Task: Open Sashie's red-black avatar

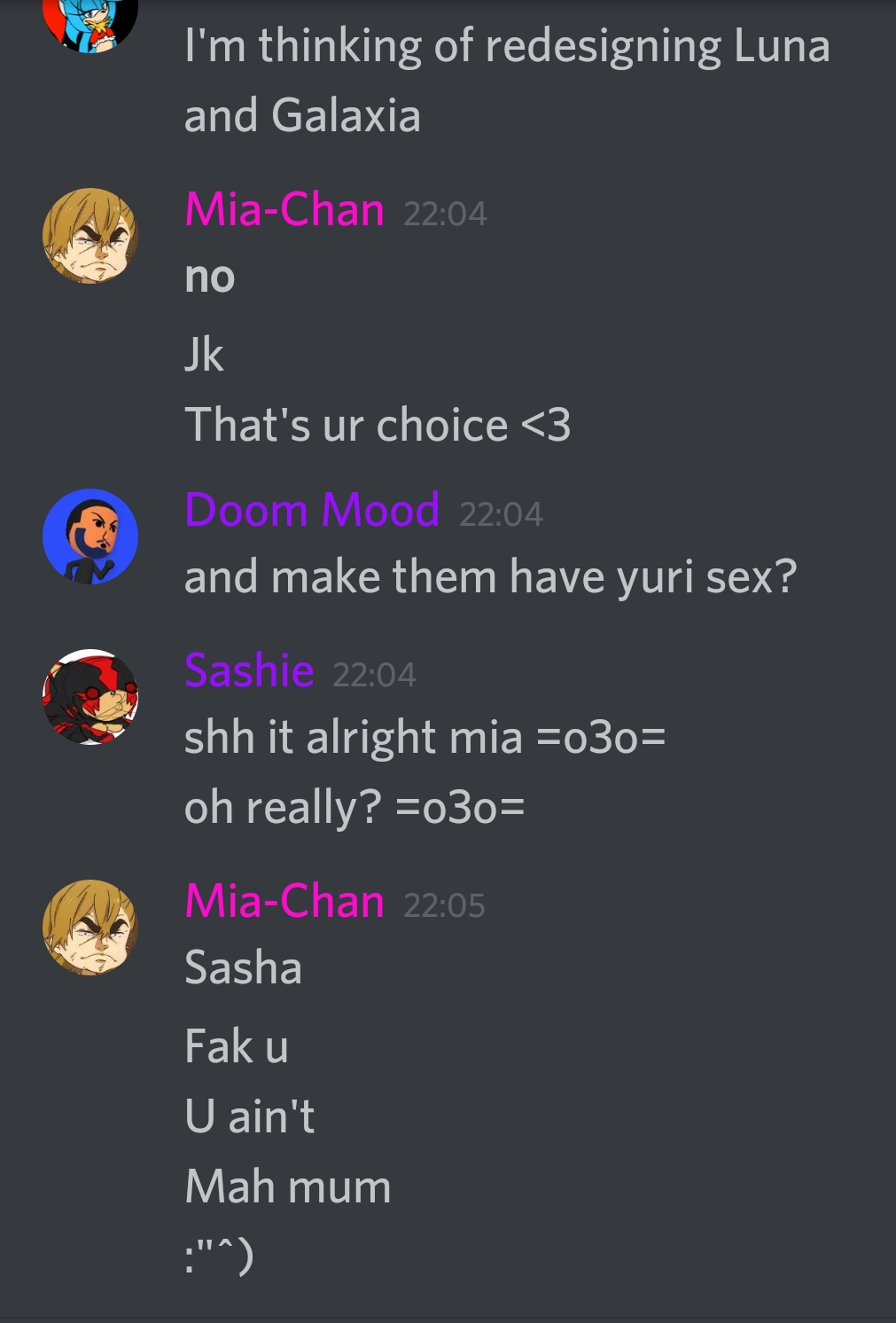Action: click(x=90, y=697)
